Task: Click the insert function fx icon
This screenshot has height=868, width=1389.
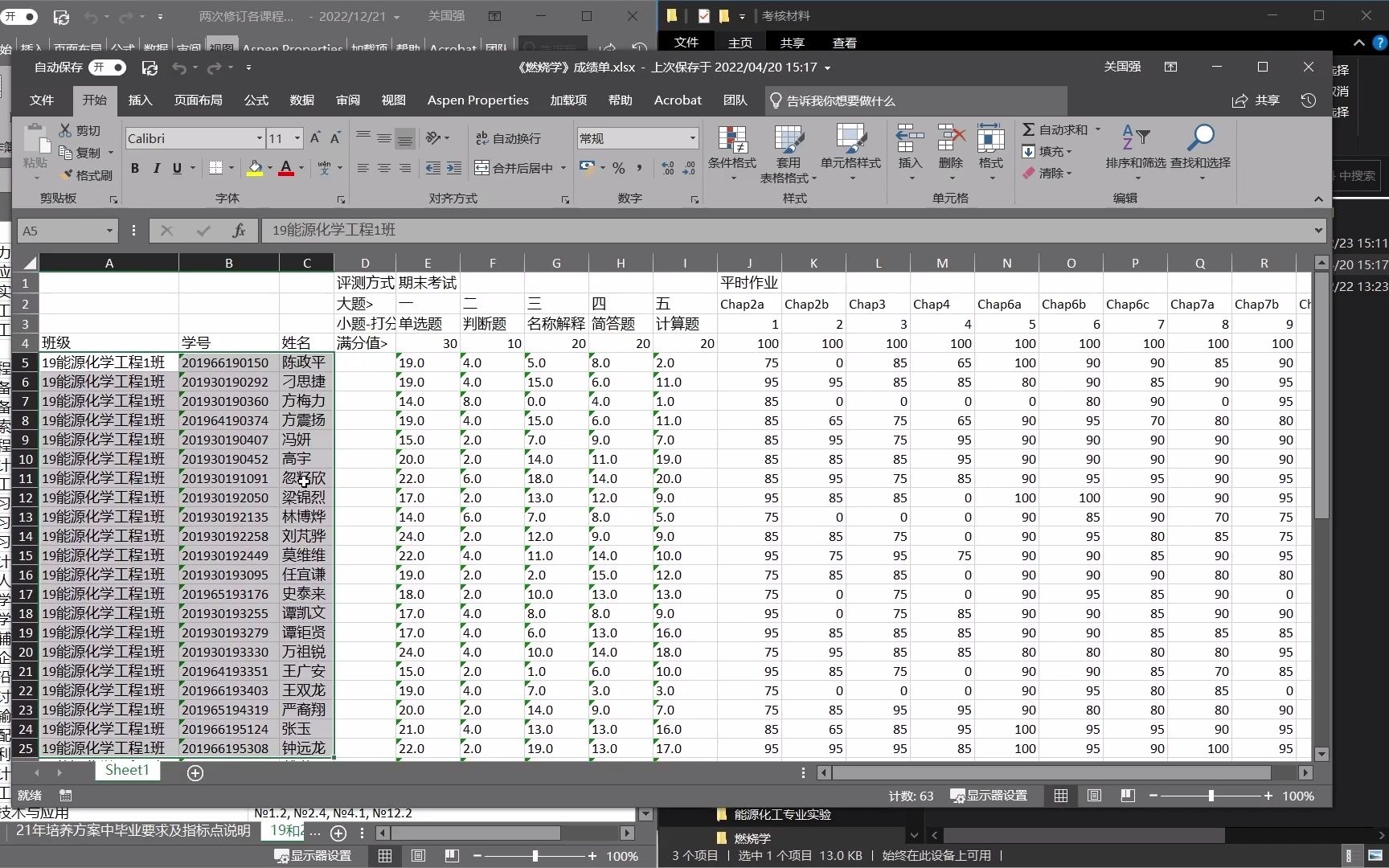Action: (239, 231)
